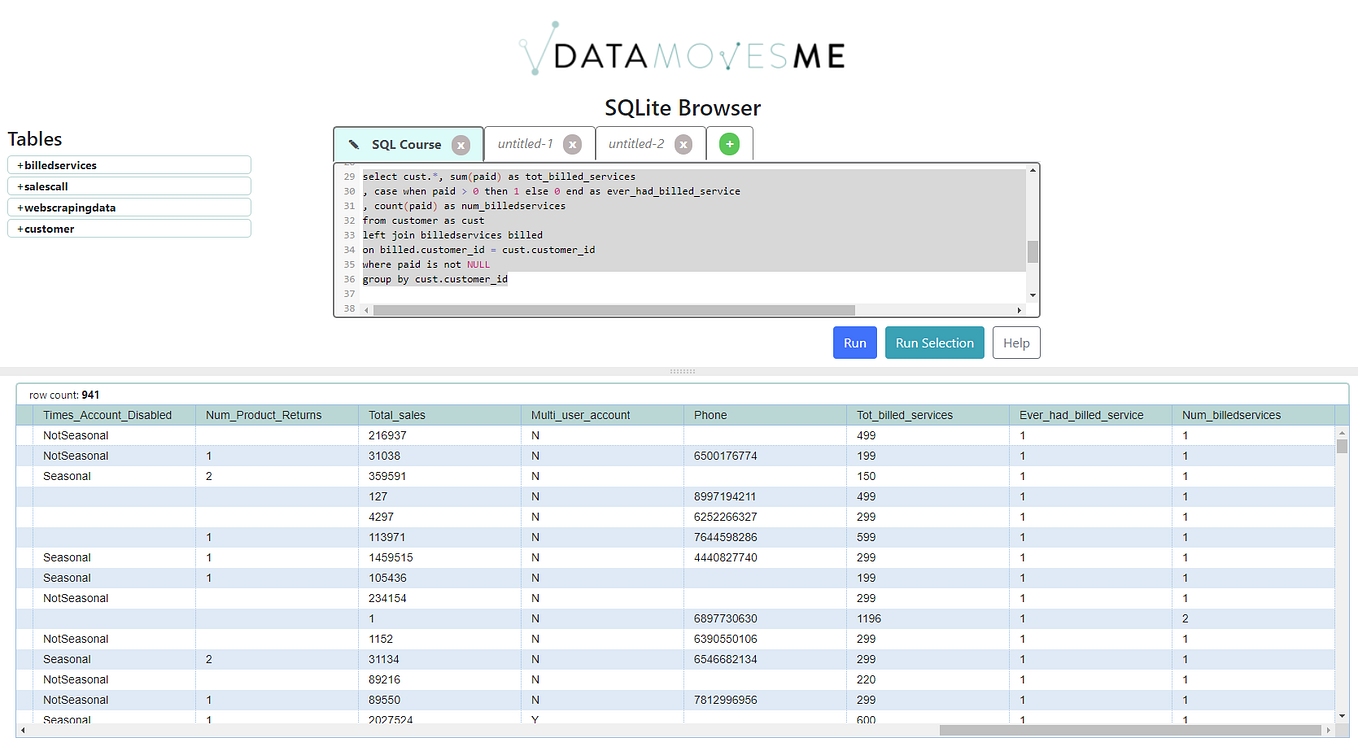Viewport: 1358px width, 738px height.
Task: Click the right arrow of editor horizontal scrollbar
Action: 1021,310
